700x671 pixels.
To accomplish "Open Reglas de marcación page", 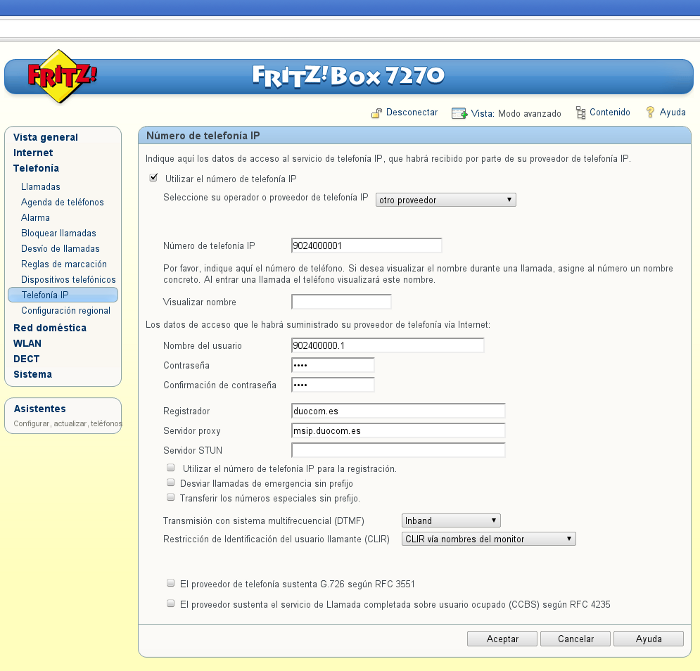I will [64, 264].
